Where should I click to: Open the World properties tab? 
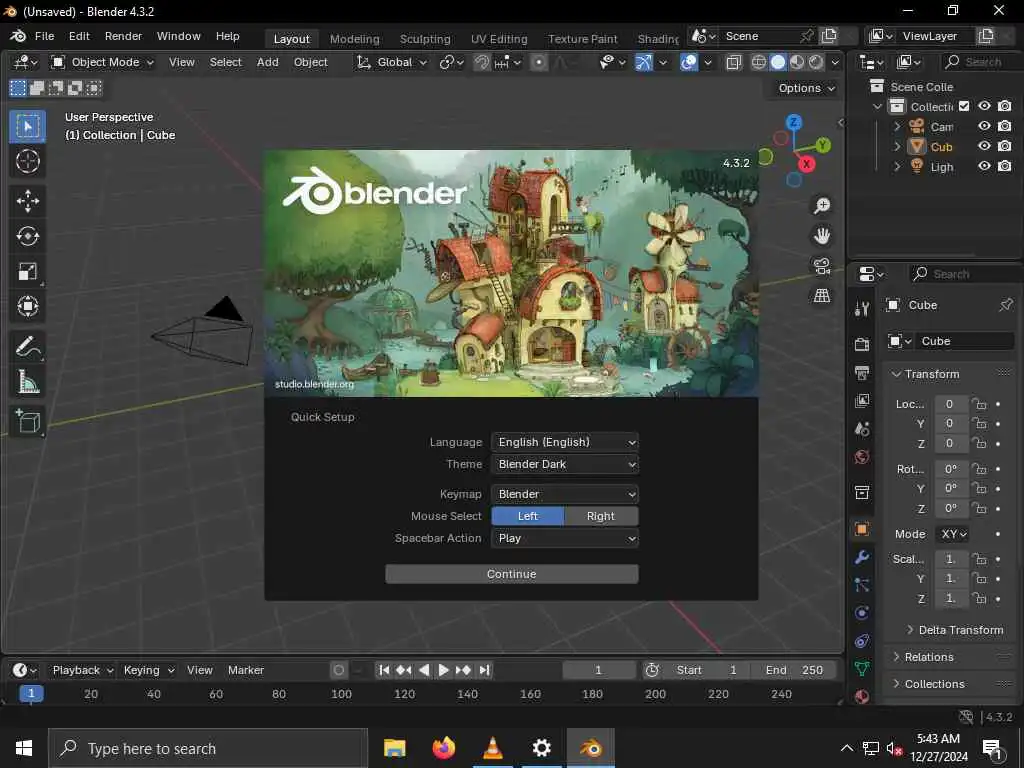(862, 457)
